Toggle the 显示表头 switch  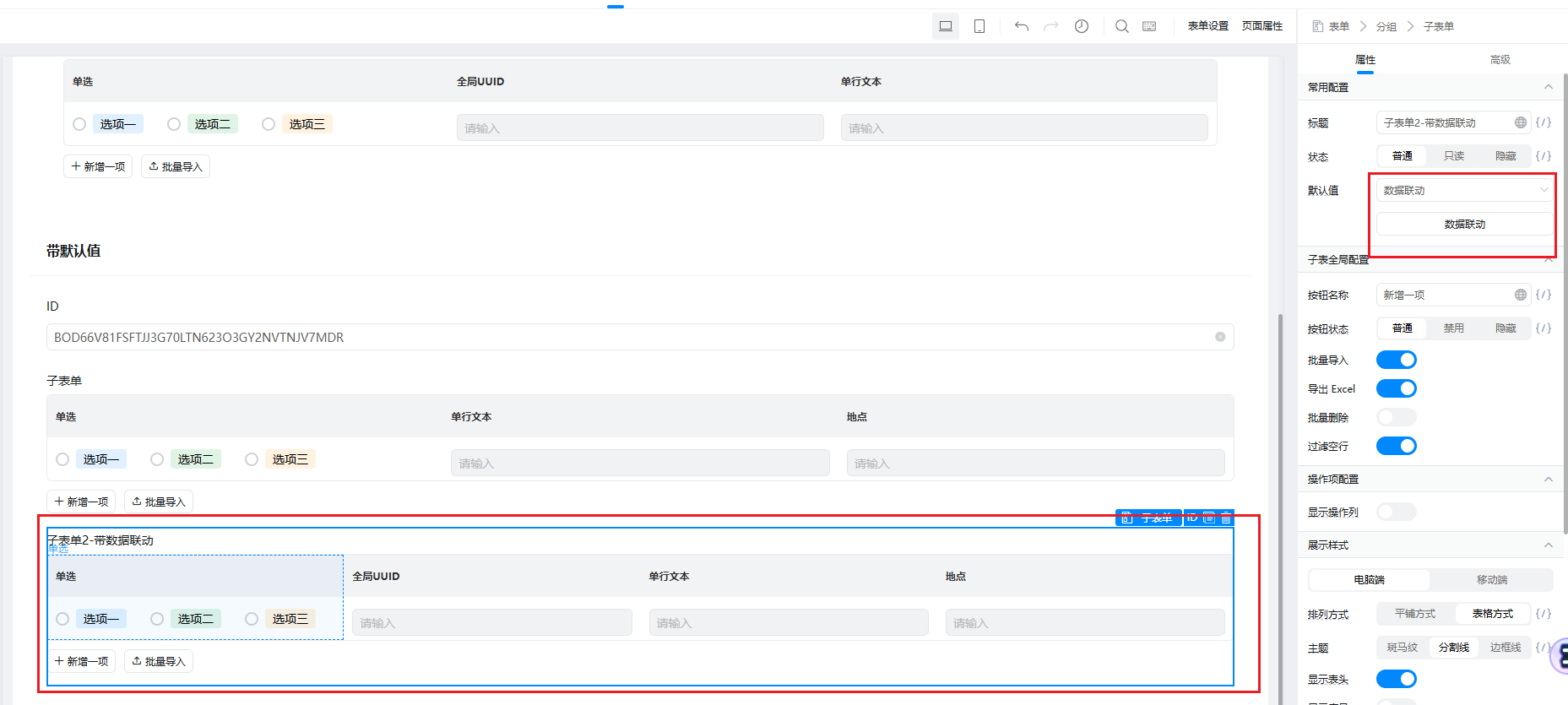point(1397,679)
